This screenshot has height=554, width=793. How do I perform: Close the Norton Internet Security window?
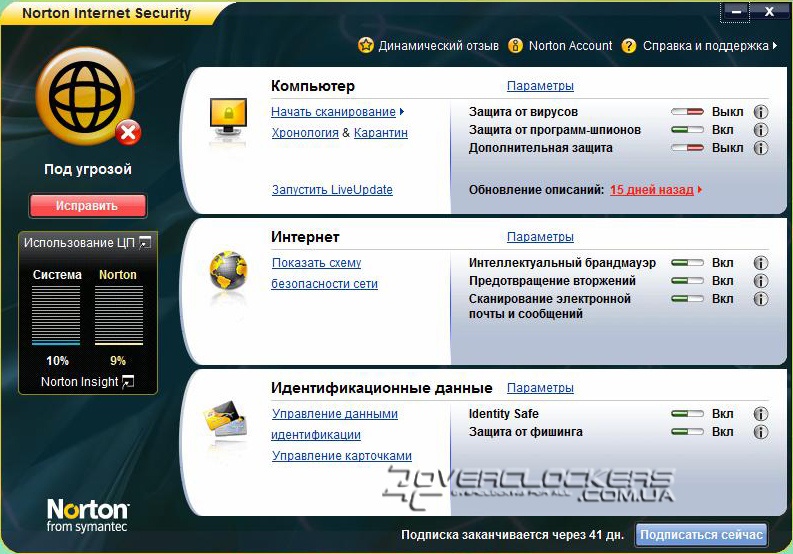[769, 12]
